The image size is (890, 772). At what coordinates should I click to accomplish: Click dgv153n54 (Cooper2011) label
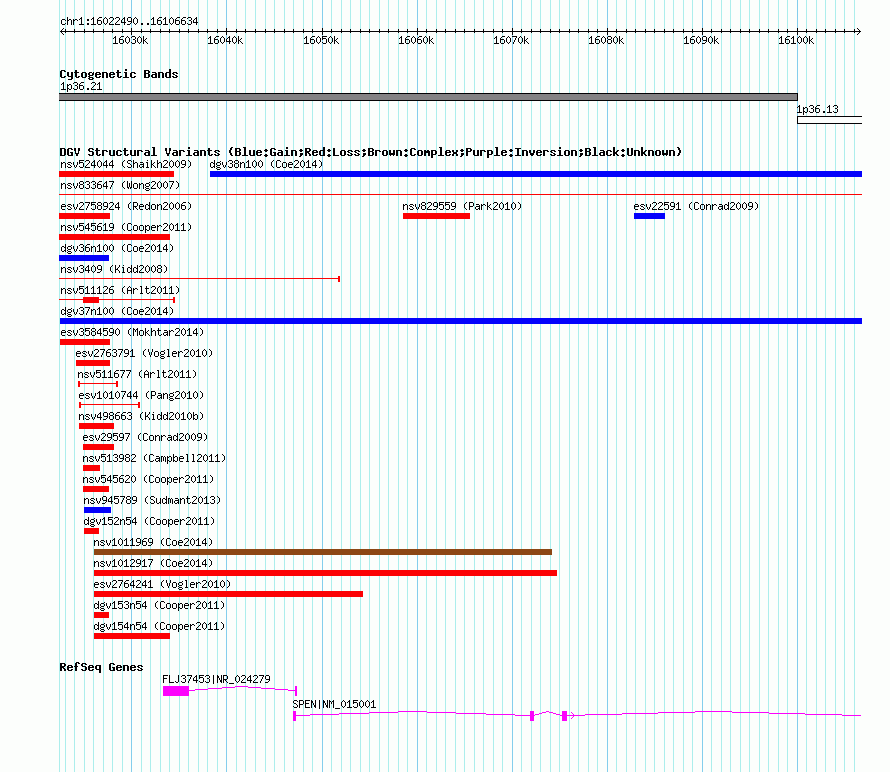point(159,605)
